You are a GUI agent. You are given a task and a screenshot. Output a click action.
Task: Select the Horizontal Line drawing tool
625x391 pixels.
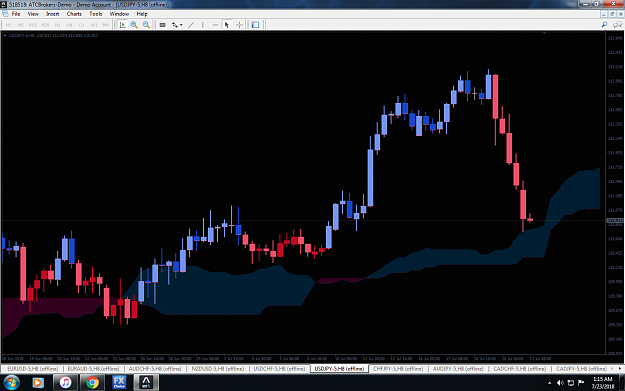[x=215, y=25]
